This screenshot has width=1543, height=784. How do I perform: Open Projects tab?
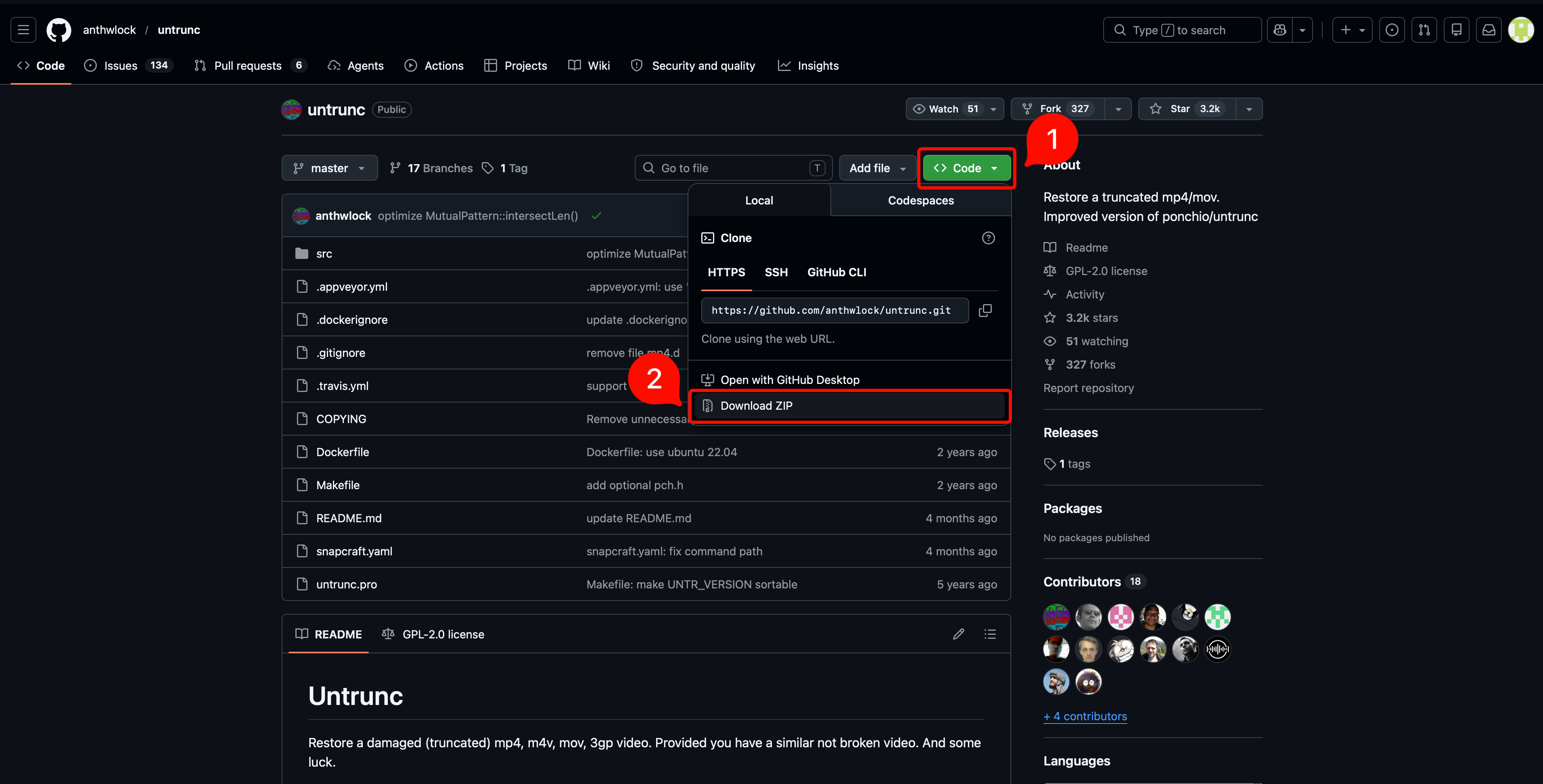[x=516, y=66]
